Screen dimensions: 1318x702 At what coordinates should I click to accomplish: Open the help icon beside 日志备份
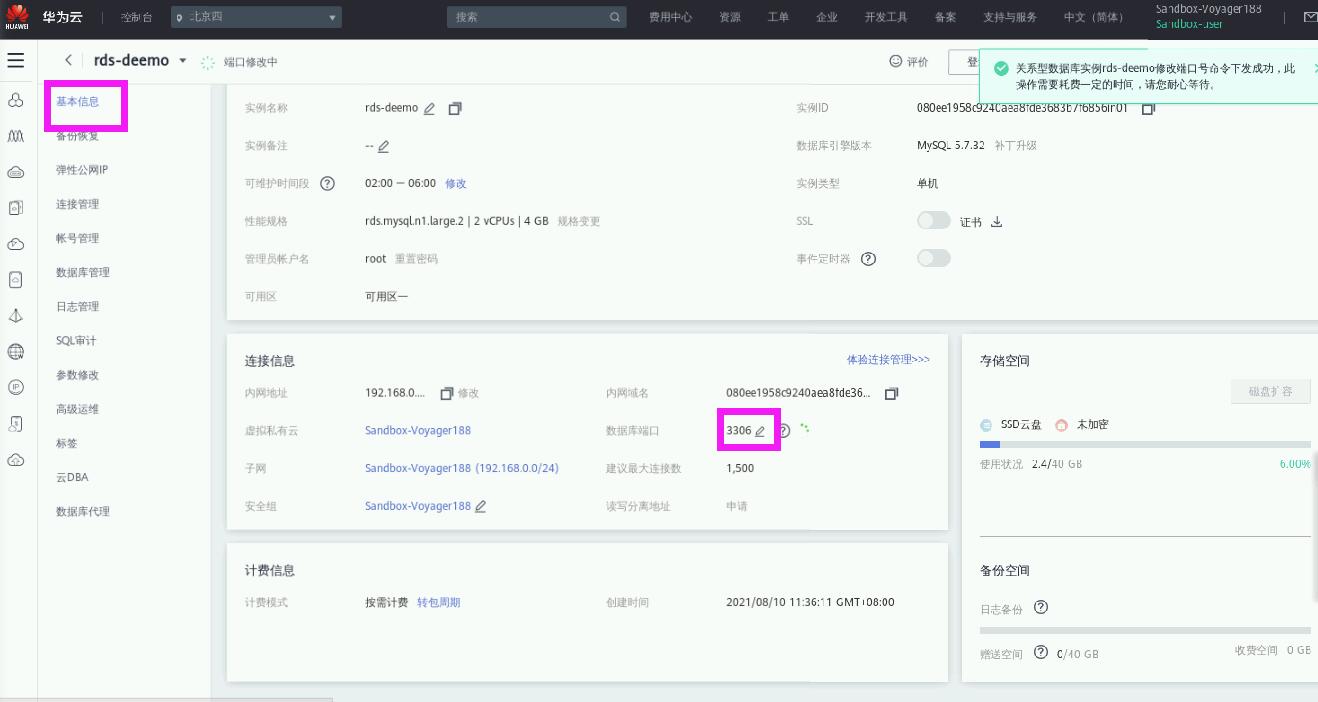point(1041,608)
